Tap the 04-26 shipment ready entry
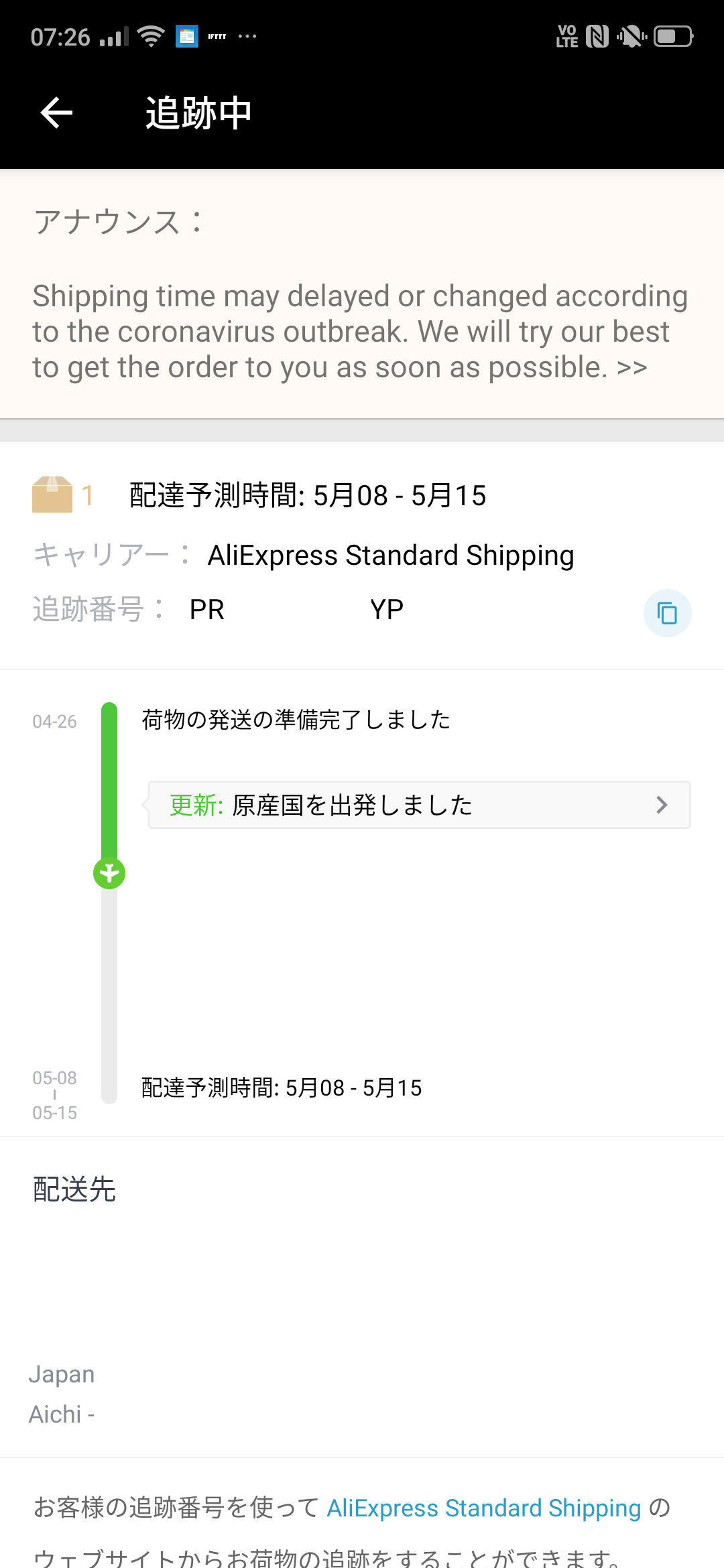724x1568 pixels. (x=296, y=720)
